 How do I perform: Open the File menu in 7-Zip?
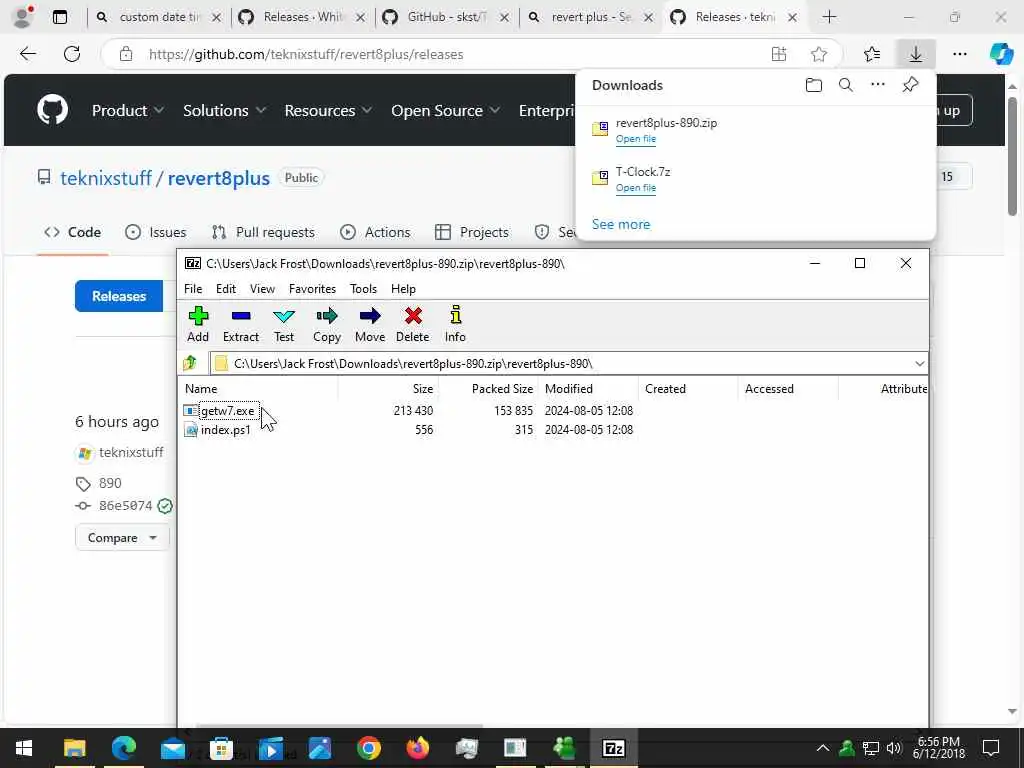point(193,289)
